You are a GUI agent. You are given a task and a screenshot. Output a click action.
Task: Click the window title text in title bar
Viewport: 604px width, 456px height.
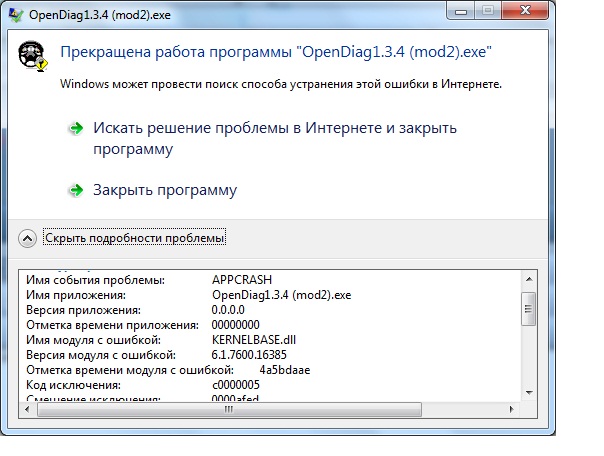point(100,15)
